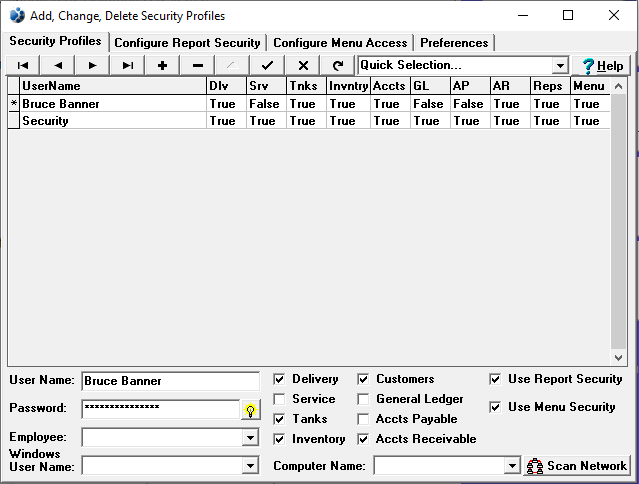639x484 pixels.
Task: Enable the Service checkbox
Action: tap(280, 399)
